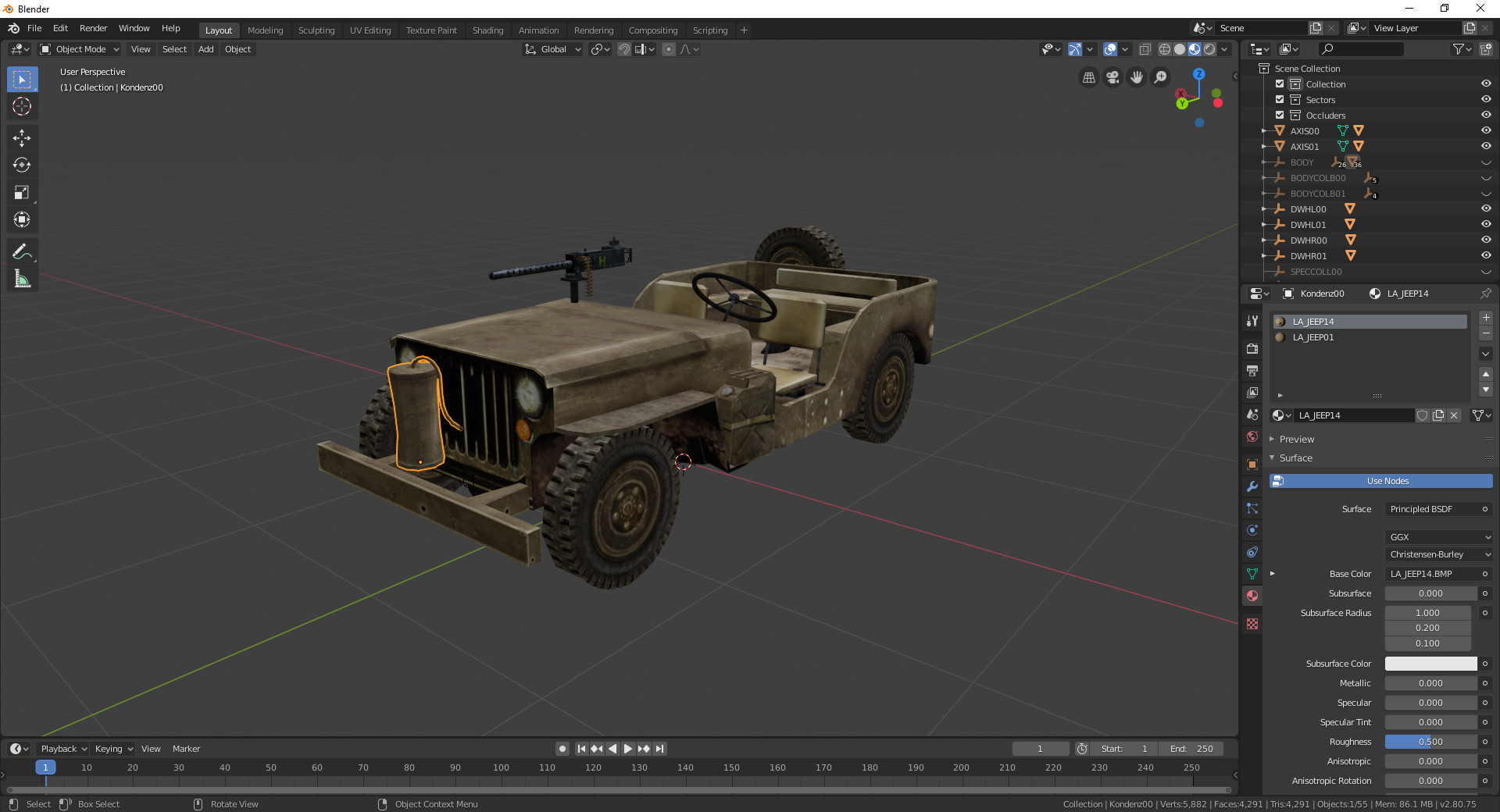Screen dimensions: 1500x812
Task: Select the Transform tool
Action: pos(22,219)
